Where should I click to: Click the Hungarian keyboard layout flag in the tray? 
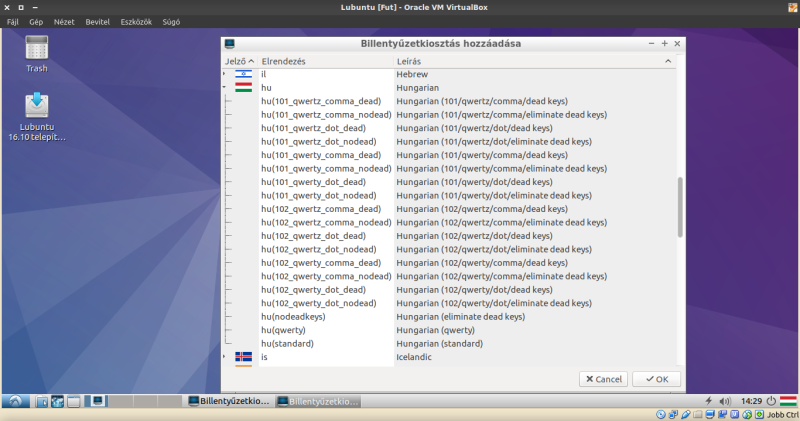789,401
